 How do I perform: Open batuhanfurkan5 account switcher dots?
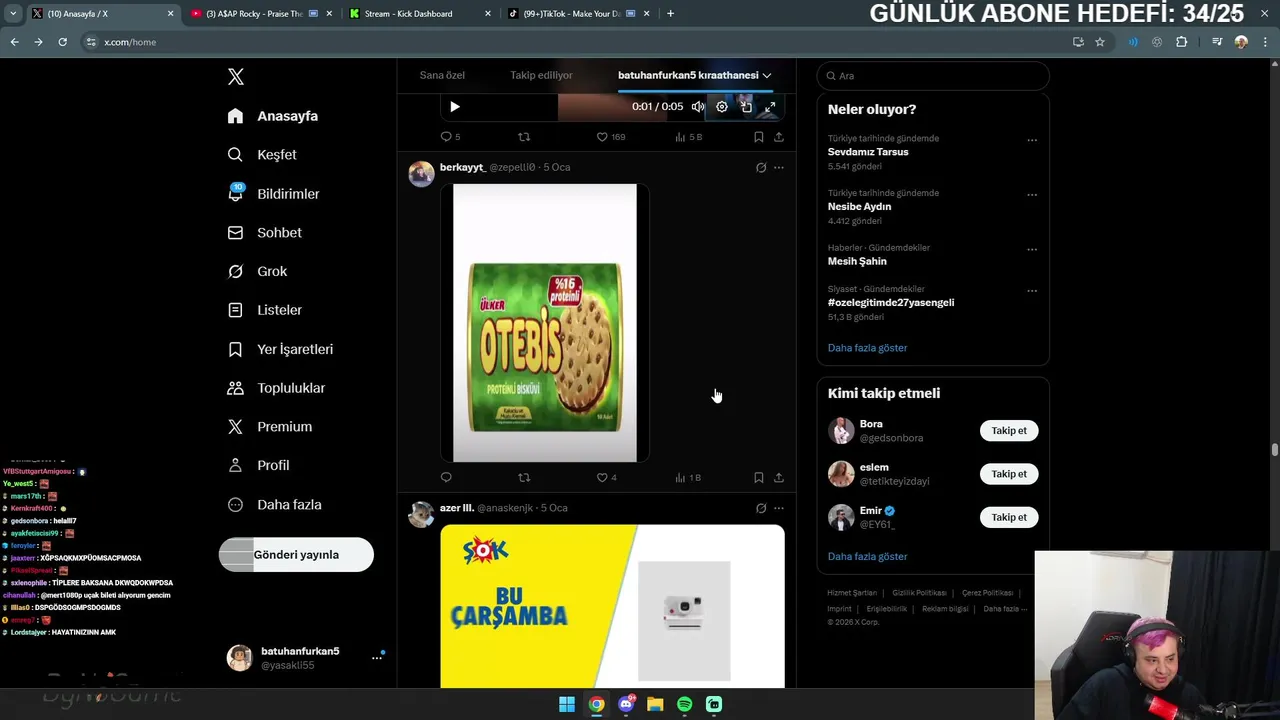(x=377, y=657)
